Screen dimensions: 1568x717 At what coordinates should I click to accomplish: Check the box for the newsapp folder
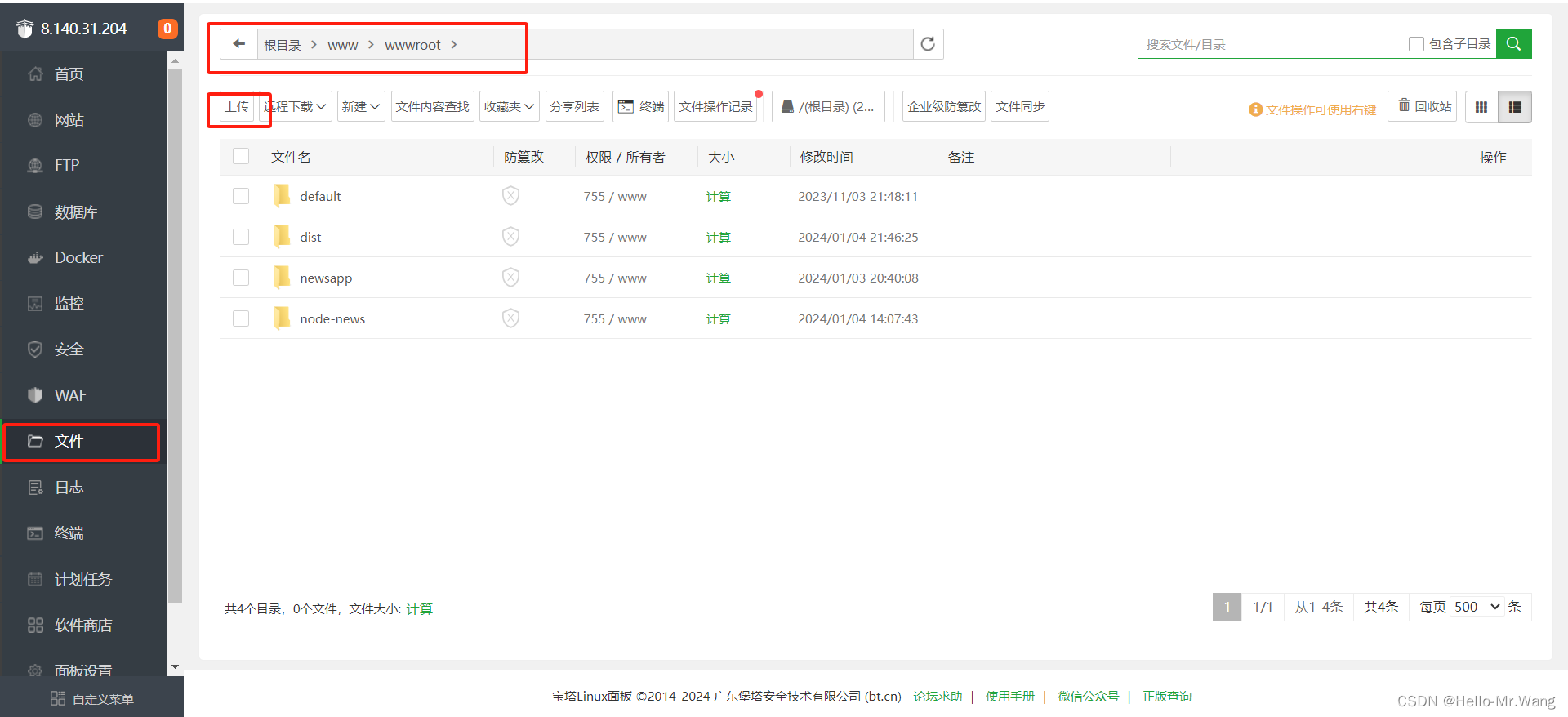241,278
